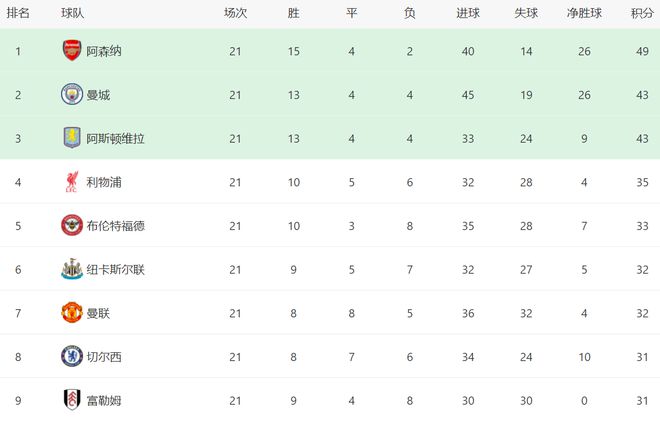Click the 净胜球 column header

point(584,13)
